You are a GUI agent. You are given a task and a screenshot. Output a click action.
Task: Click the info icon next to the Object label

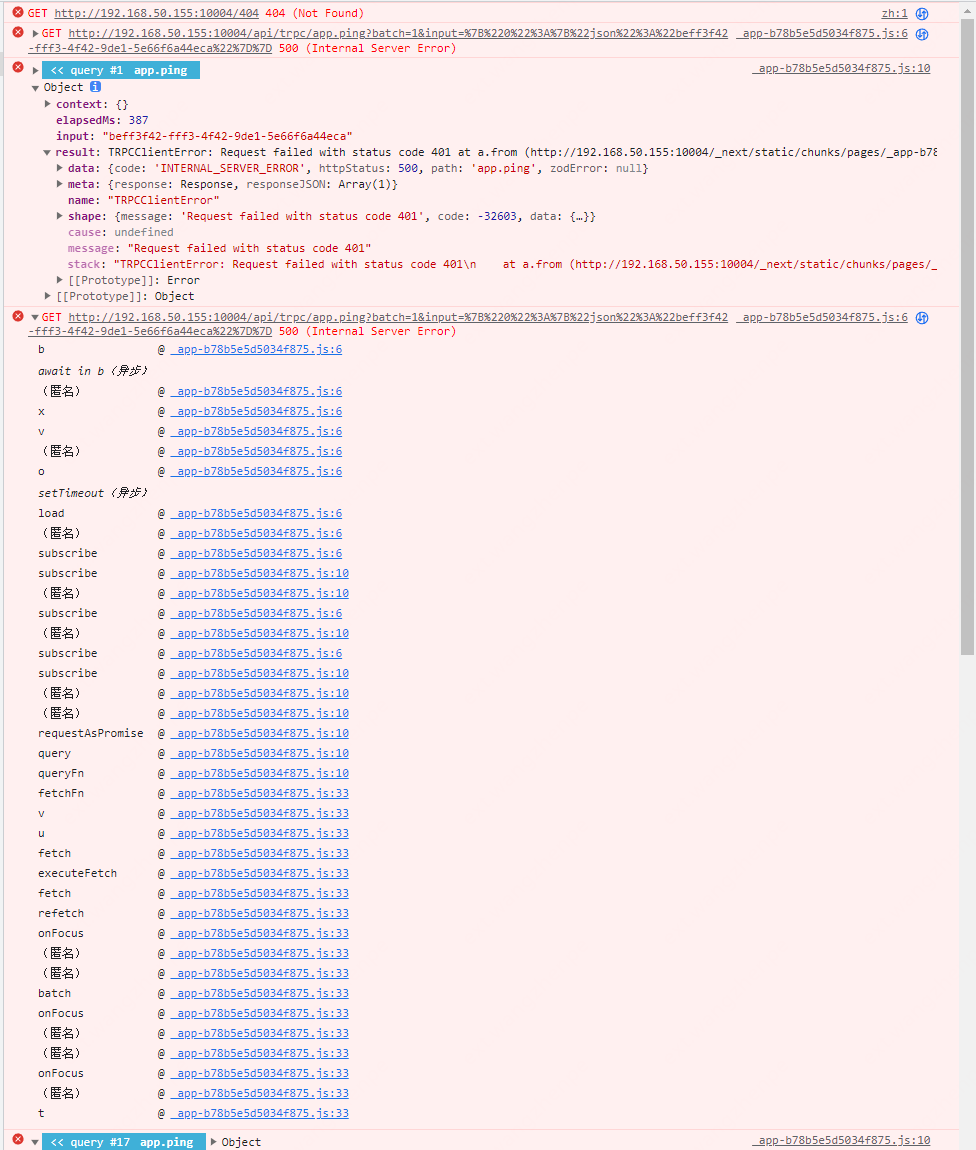pyautogui.click(x=94, y=87)
